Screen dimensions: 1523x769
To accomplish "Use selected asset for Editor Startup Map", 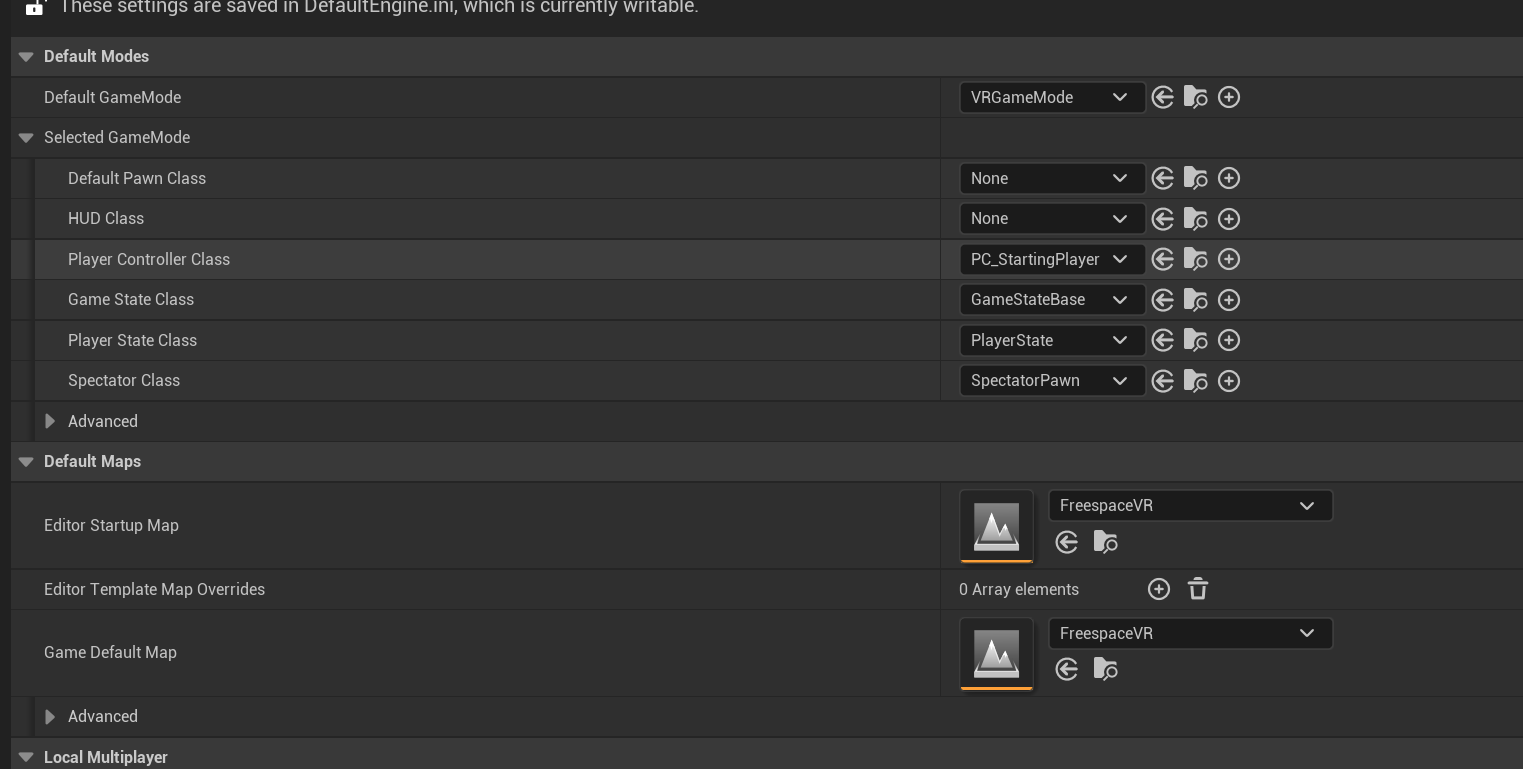I will pos(1067,542).
